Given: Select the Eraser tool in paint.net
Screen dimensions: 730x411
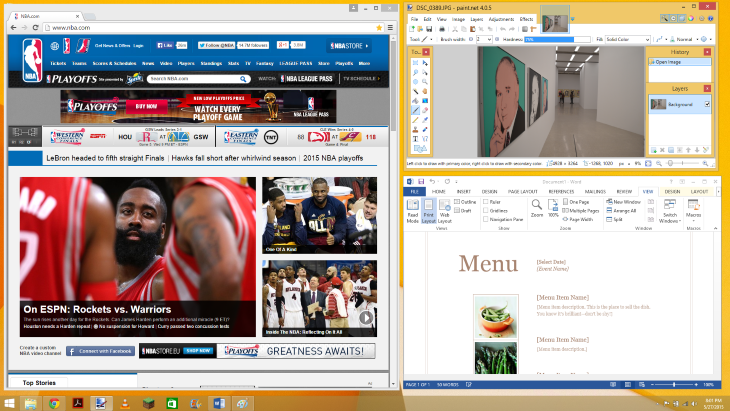Looking at the screenshot, I should 425,110.
